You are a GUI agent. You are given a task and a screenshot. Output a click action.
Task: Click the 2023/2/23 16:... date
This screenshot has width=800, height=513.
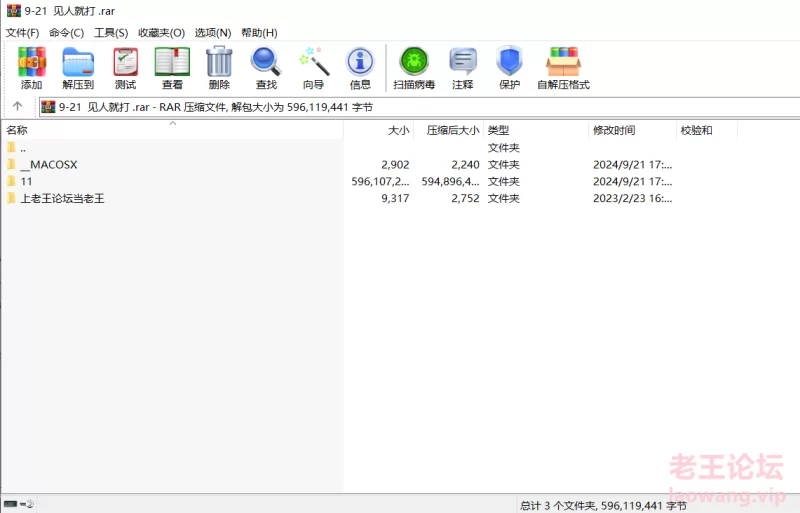pos(633,198)
